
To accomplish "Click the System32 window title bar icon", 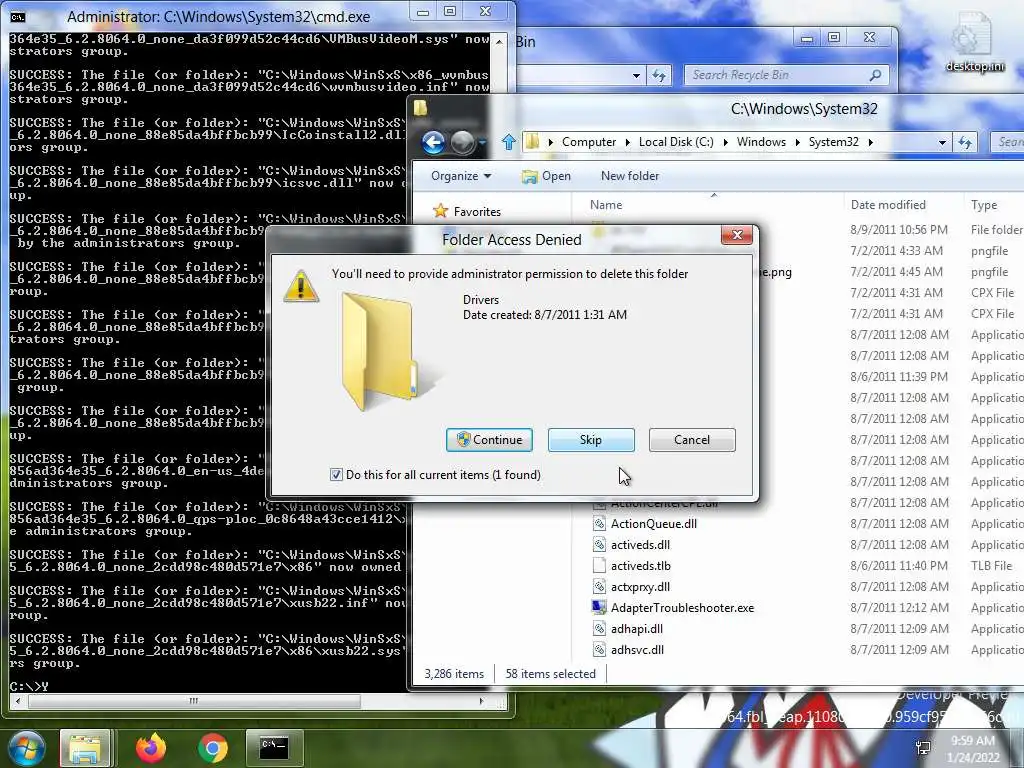I will [x=420, y=108].
